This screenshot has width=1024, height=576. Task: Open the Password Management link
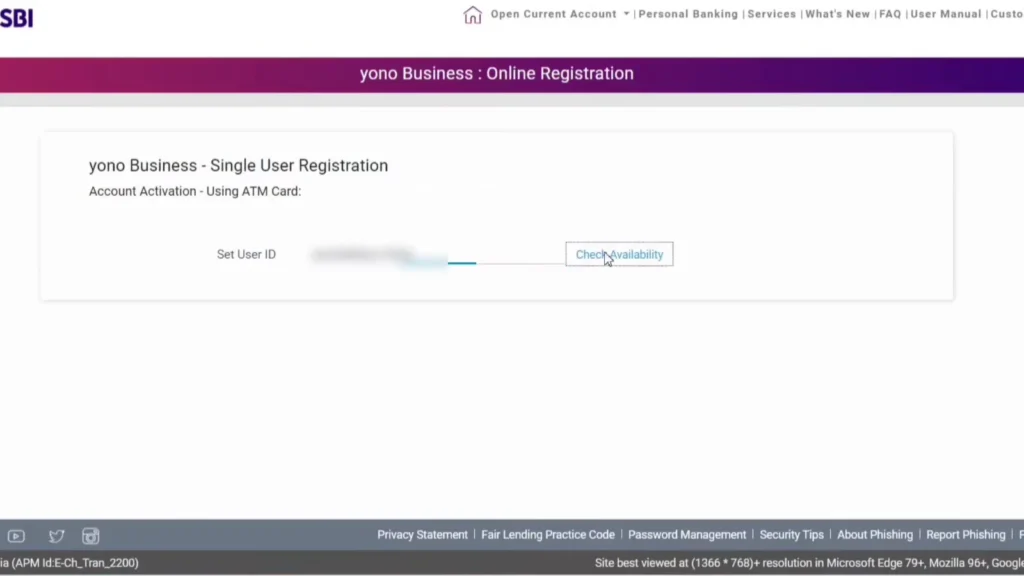pos(687,534)
